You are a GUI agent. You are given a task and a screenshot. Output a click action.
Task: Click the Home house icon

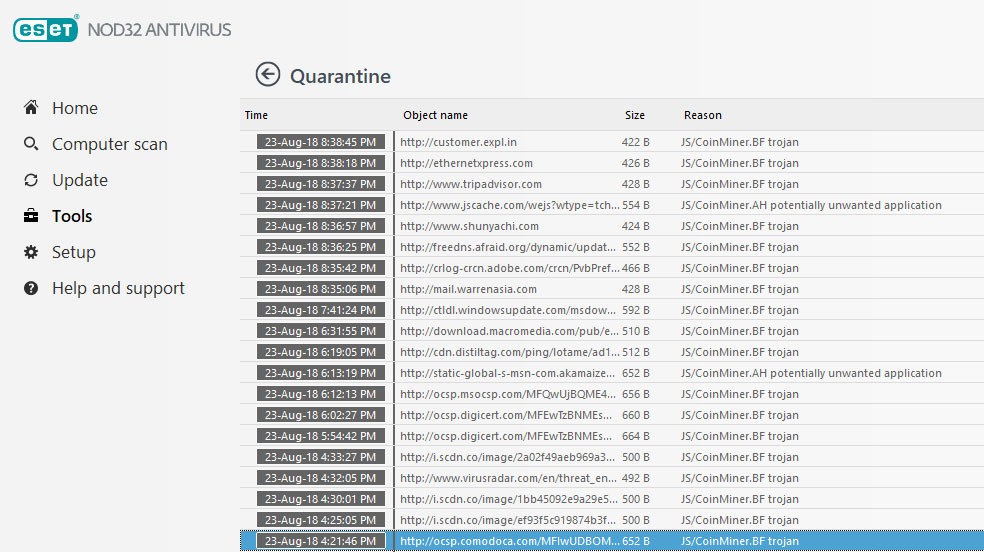(x=31, y=107)
